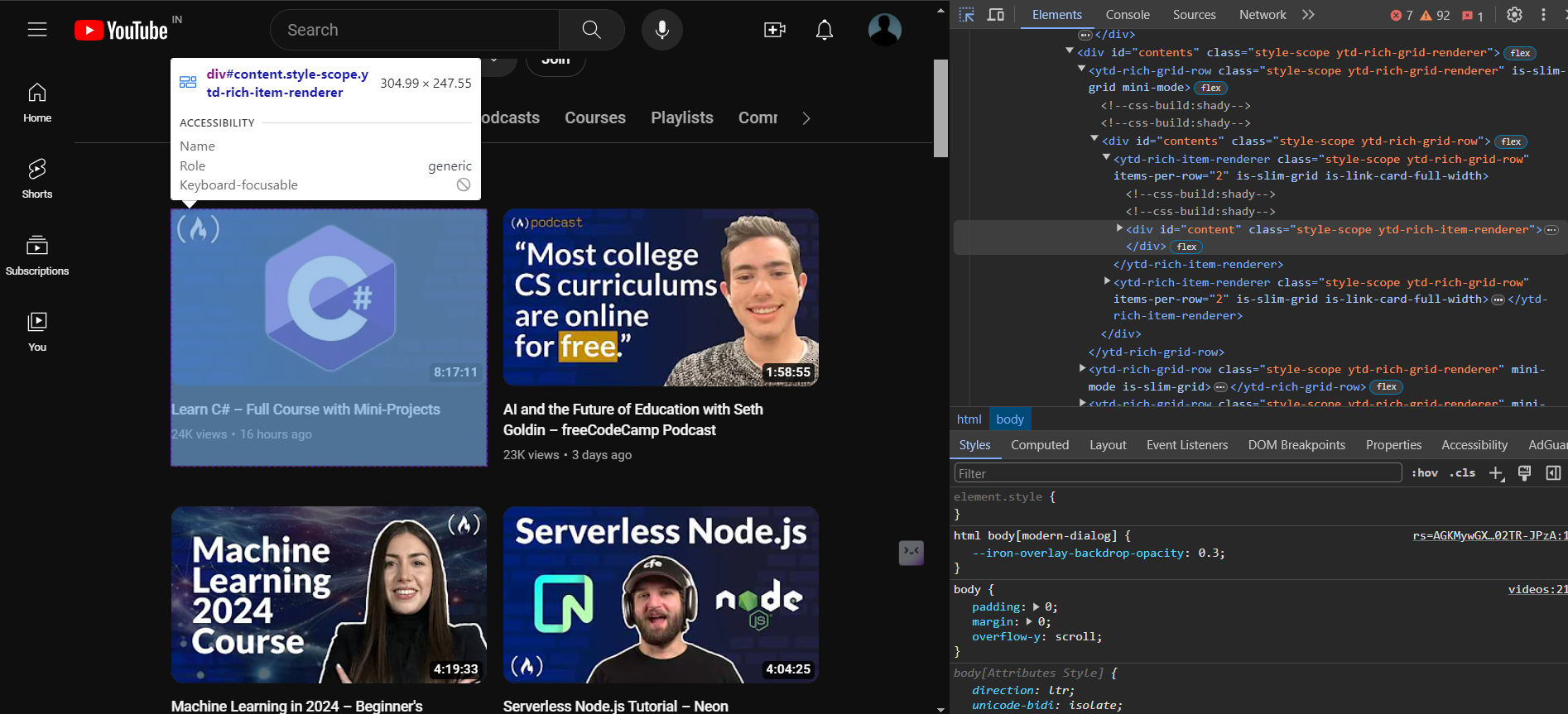
Task: Open the notifications bell
Action: point(824,30)
